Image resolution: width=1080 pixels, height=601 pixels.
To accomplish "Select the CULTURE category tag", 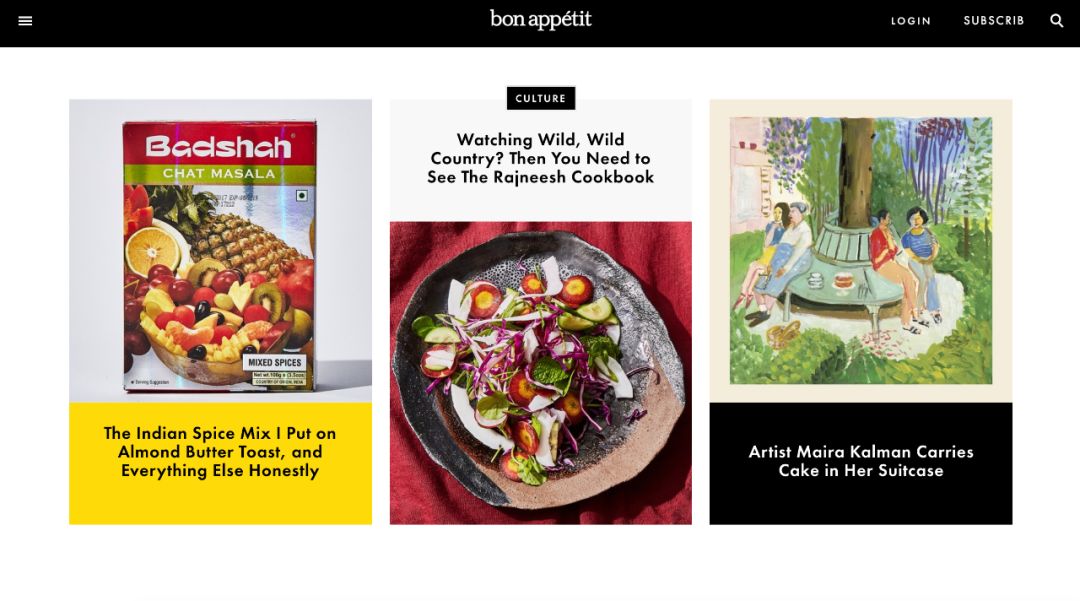I will tap(541, 98).
